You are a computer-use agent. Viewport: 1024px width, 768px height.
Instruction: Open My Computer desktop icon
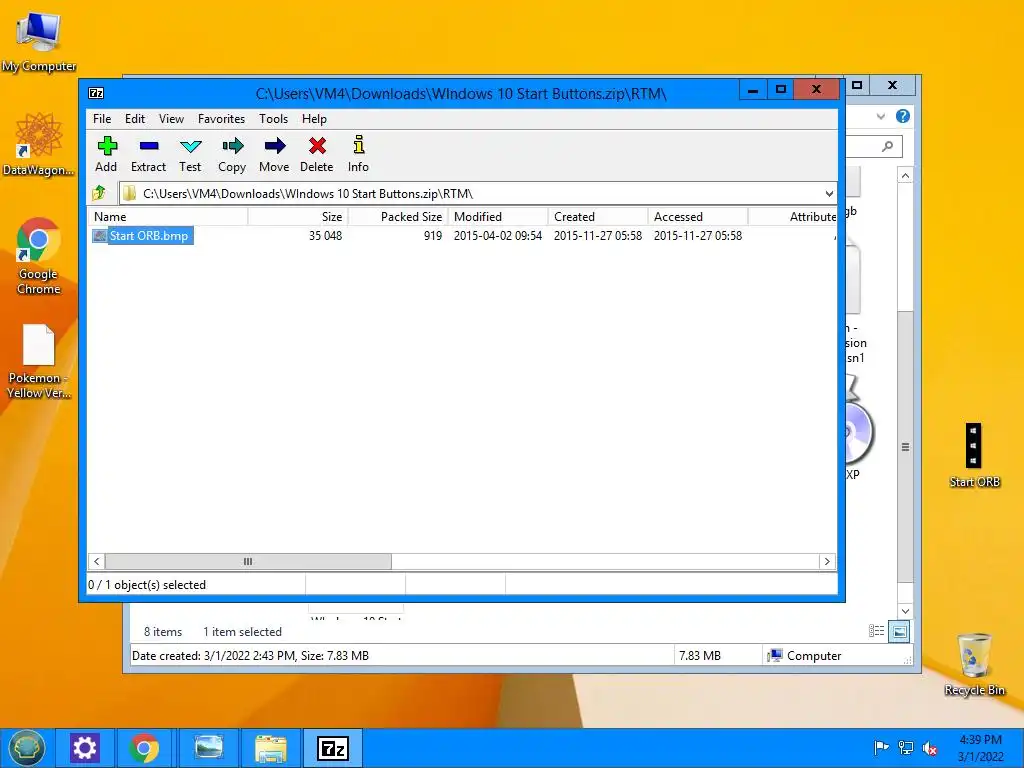pos(39,41)
